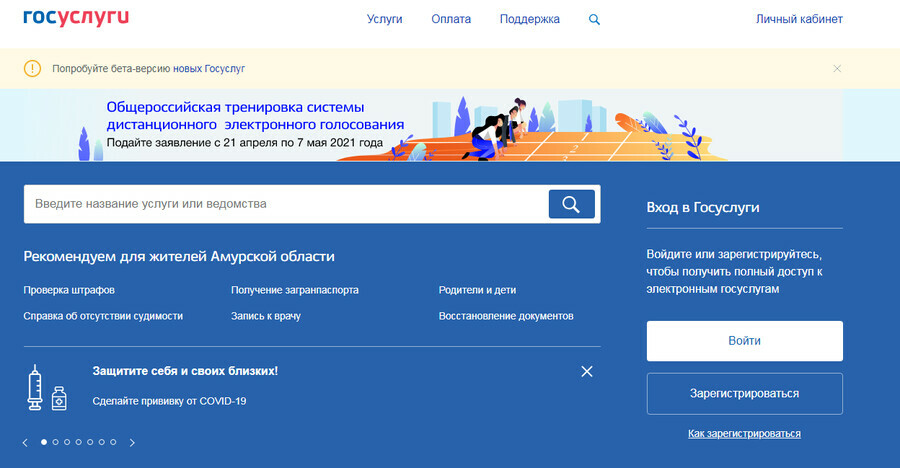Screen dimensions: 900x468
Task: Open Запись к врачу link
Action: (x=266, y=316)
